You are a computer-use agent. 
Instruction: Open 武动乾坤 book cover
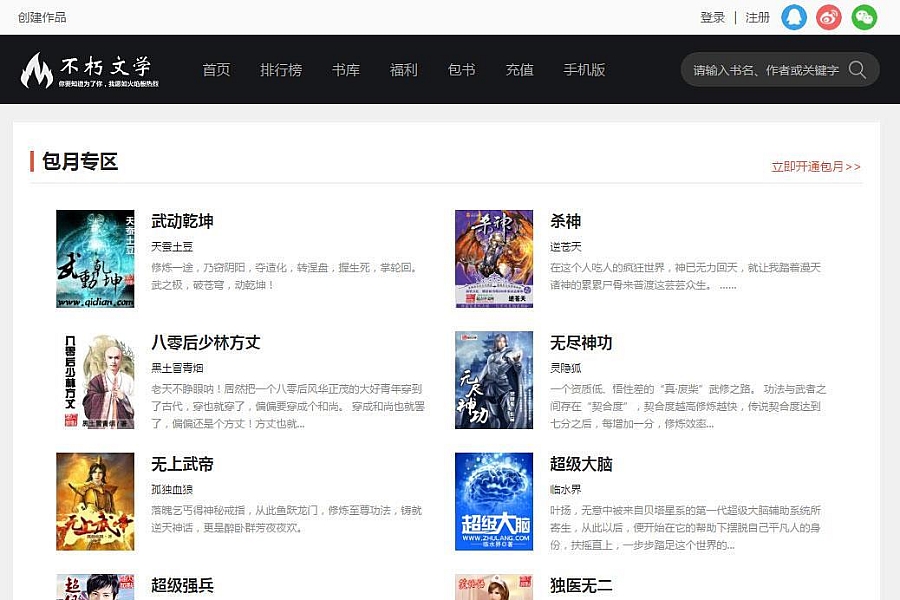95,259
